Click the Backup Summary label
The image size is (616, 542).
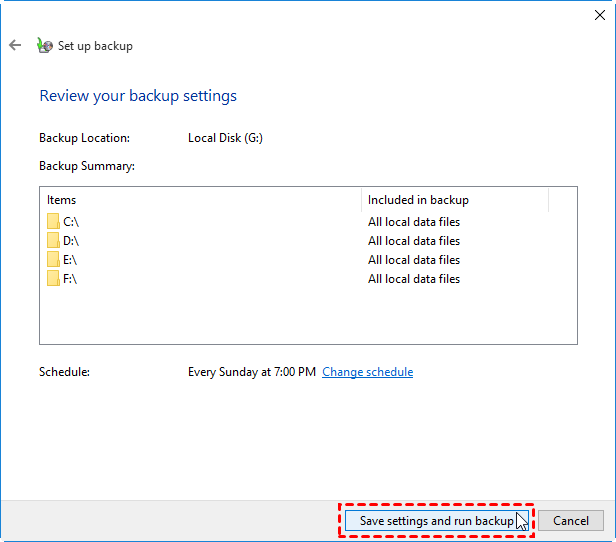tap(87, 166)
